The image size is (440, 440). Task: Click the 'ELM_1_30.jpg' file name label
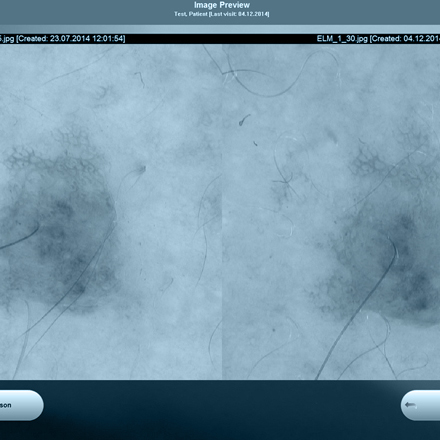(342, 39)
